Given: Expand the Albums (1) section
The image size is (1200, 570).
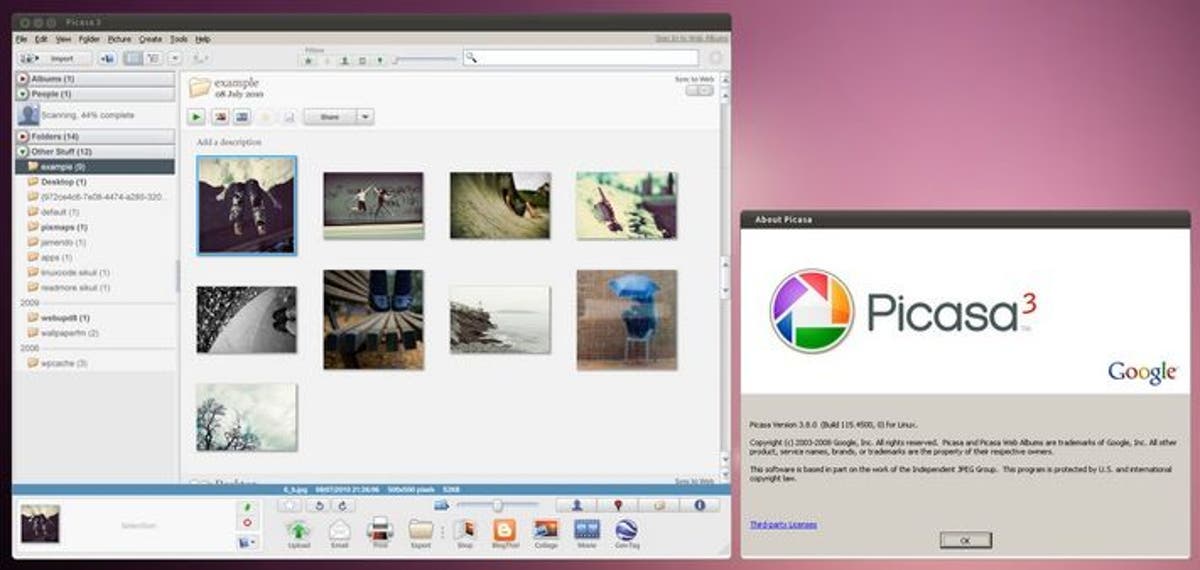Looking at the screenshot, I should click(x=22, y=78).
